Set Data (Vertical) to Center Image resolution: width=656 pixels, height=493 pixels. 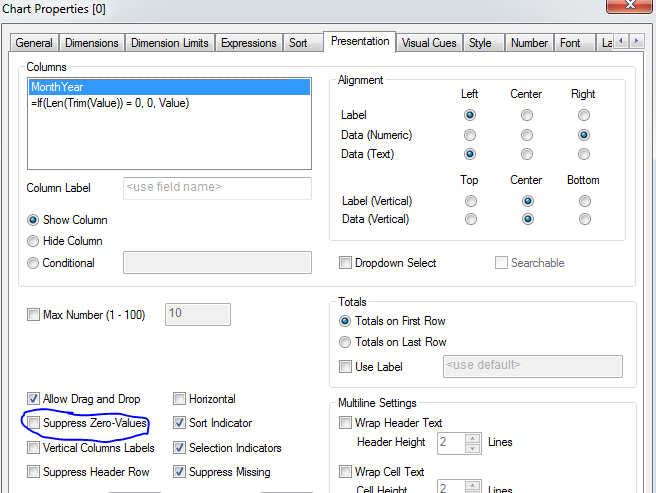point(528,219)
